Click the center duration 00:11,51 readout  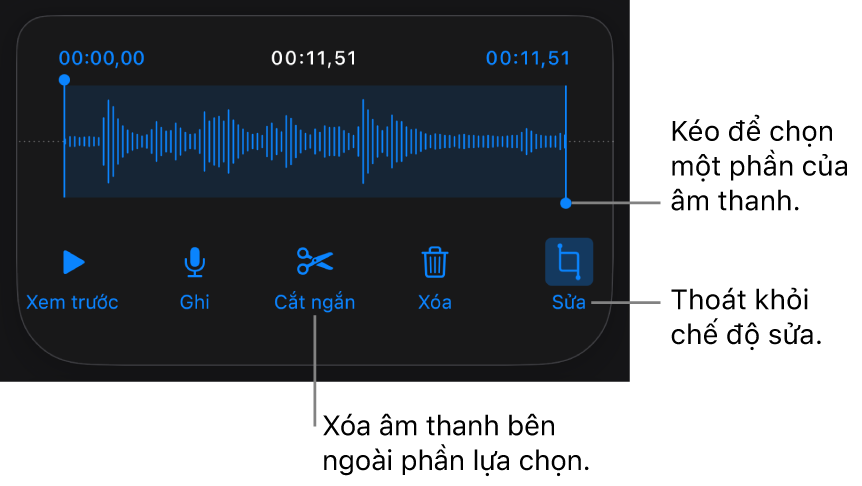(x=314, y=58)
